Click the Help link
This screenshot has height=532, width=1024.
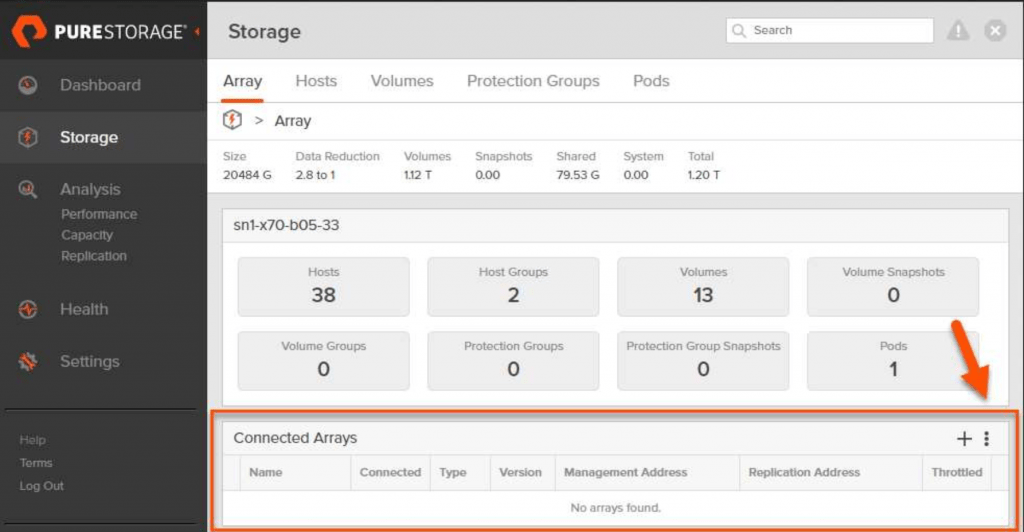[x=33, y=440]
